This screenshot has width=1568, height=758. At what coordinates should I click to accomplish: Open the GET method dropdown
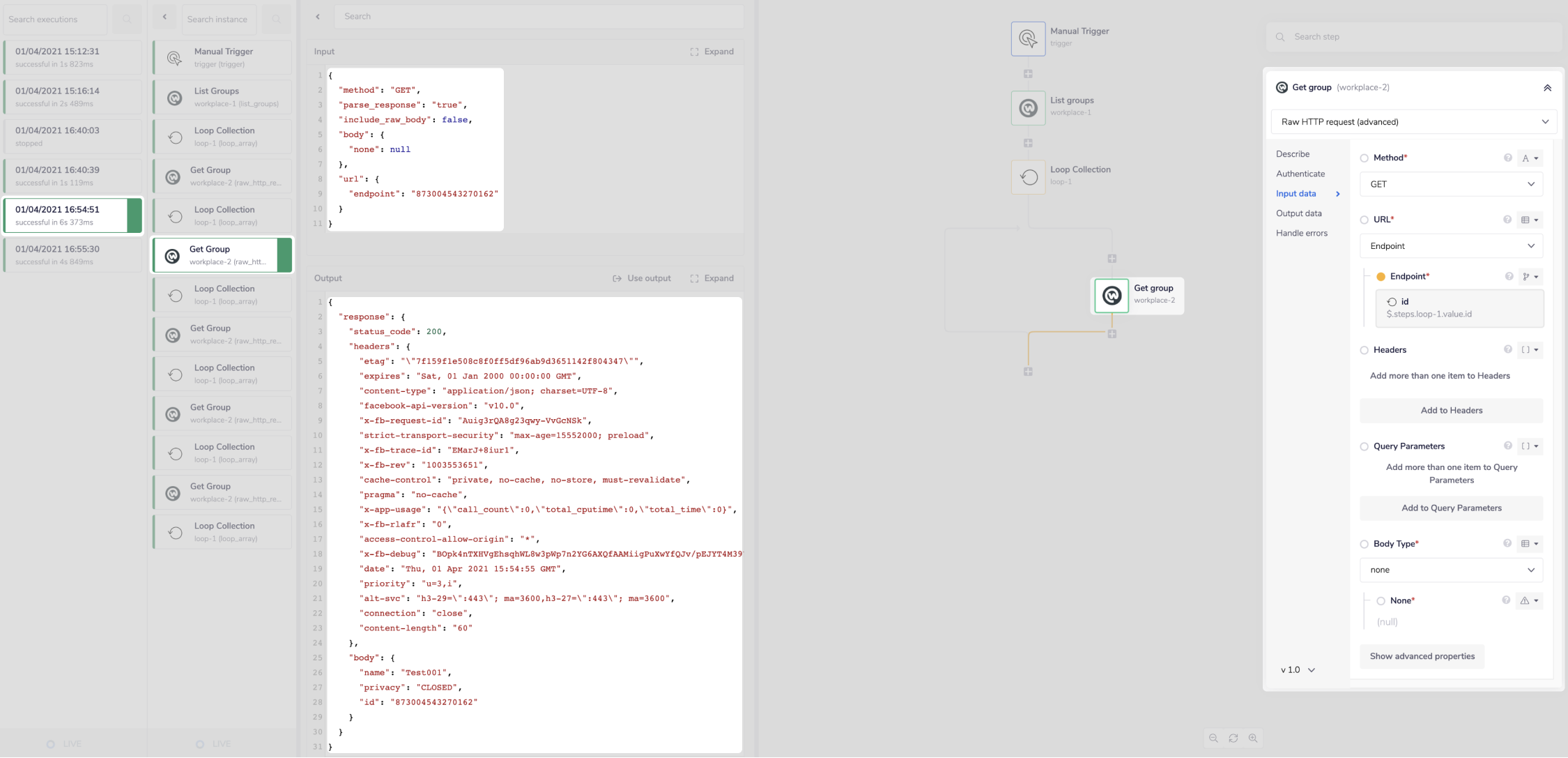coord(1450,183)
